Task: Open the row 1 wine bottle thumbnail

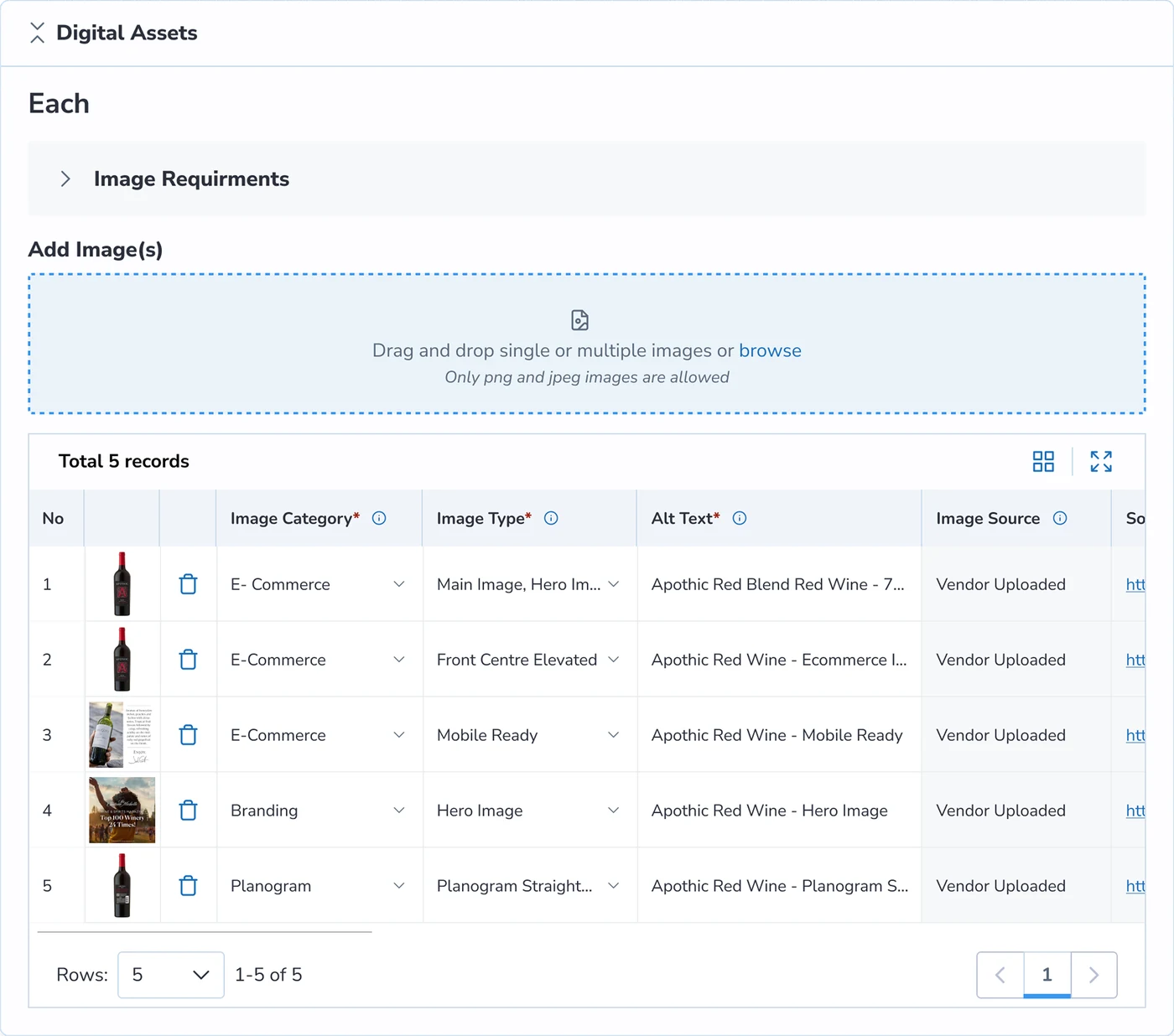Action: tap(122, 584)
